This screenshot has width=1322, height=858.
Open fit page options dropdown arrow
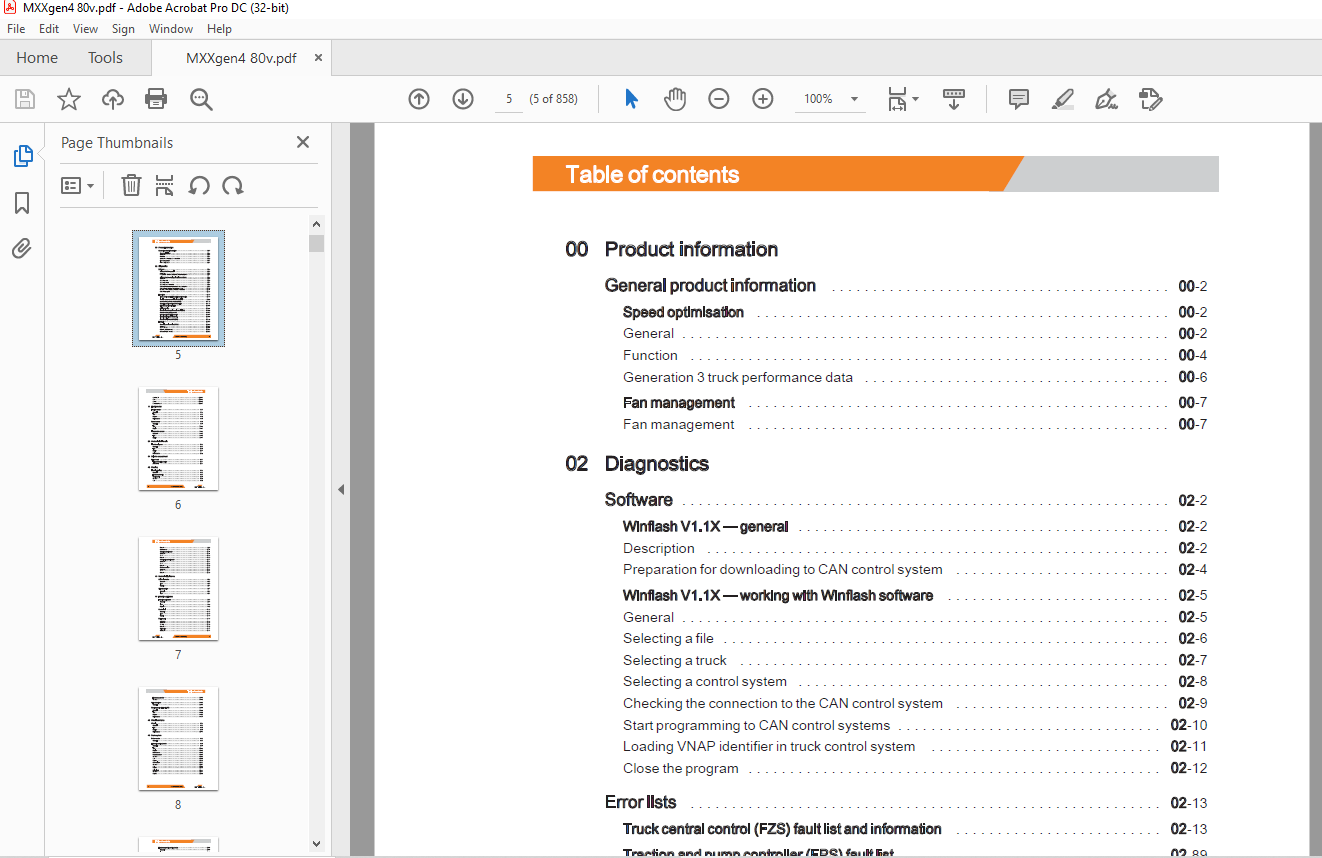915,99
